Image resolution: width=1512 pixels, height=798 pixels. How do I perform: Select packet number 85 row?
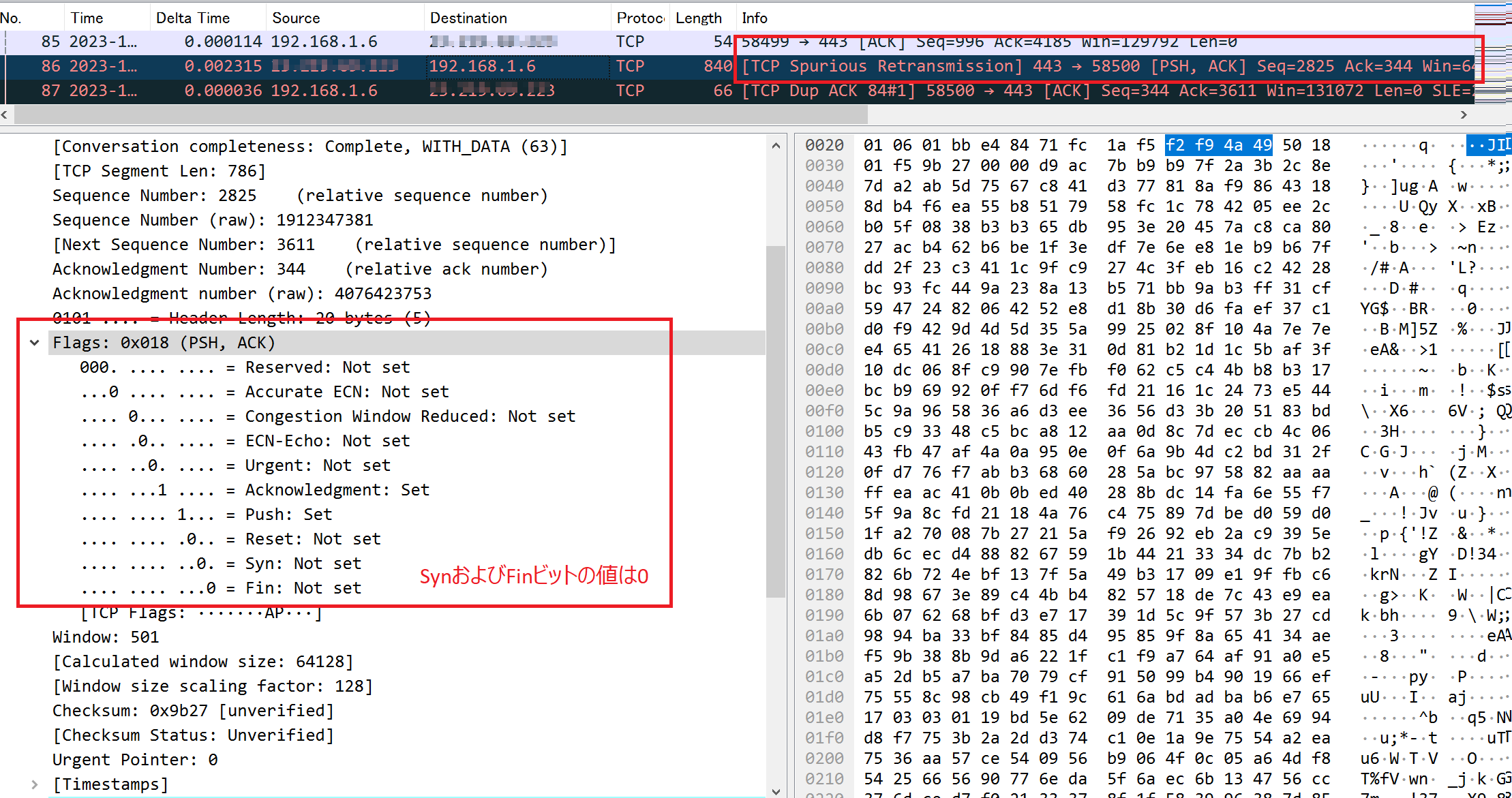click(x=737, y=42)
